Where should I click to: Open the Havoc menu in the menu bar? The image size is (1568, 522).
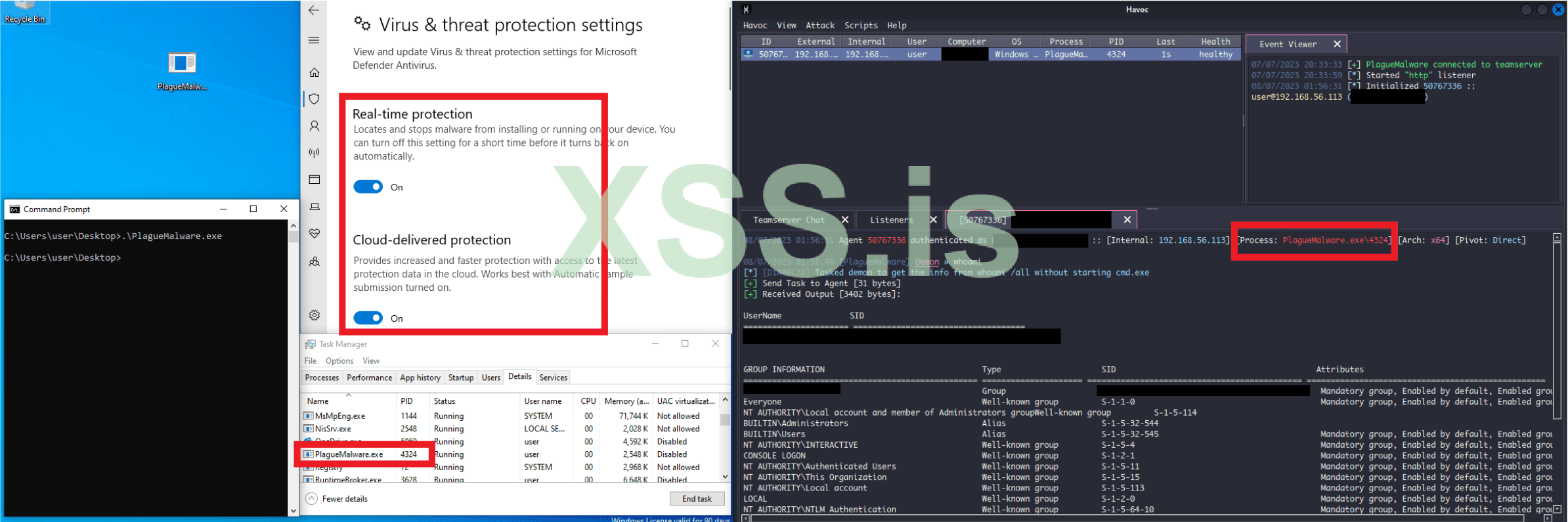755,26
